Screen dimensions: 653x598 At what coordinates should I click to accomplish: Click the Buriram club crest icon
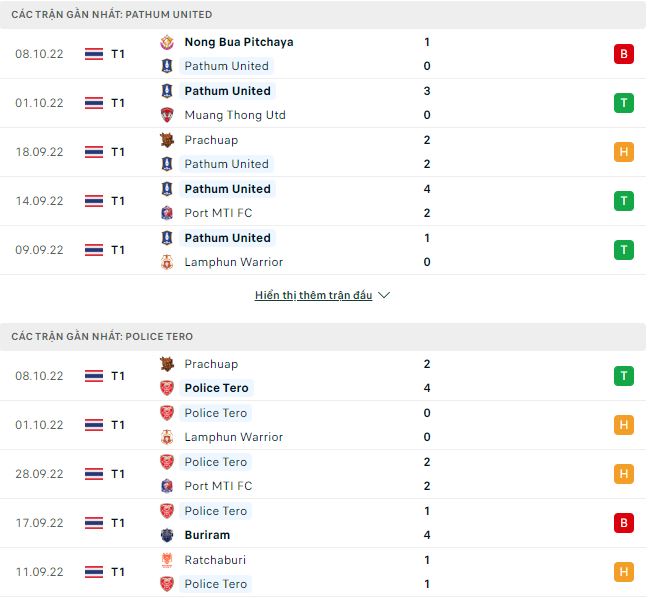click(x=167, y=535)
